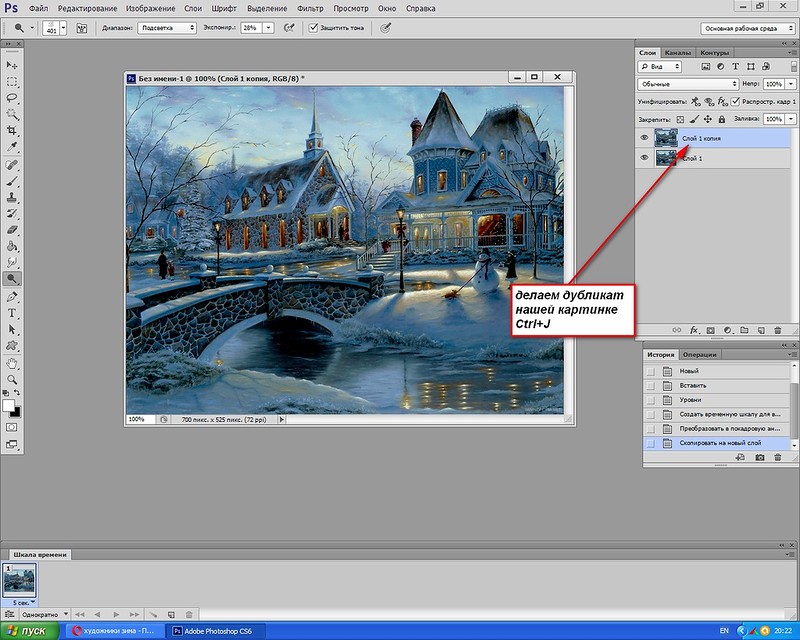800x640 pixels.
Task: Open the layer opacity Непр dropdown arrow
Action: point(791,84)
